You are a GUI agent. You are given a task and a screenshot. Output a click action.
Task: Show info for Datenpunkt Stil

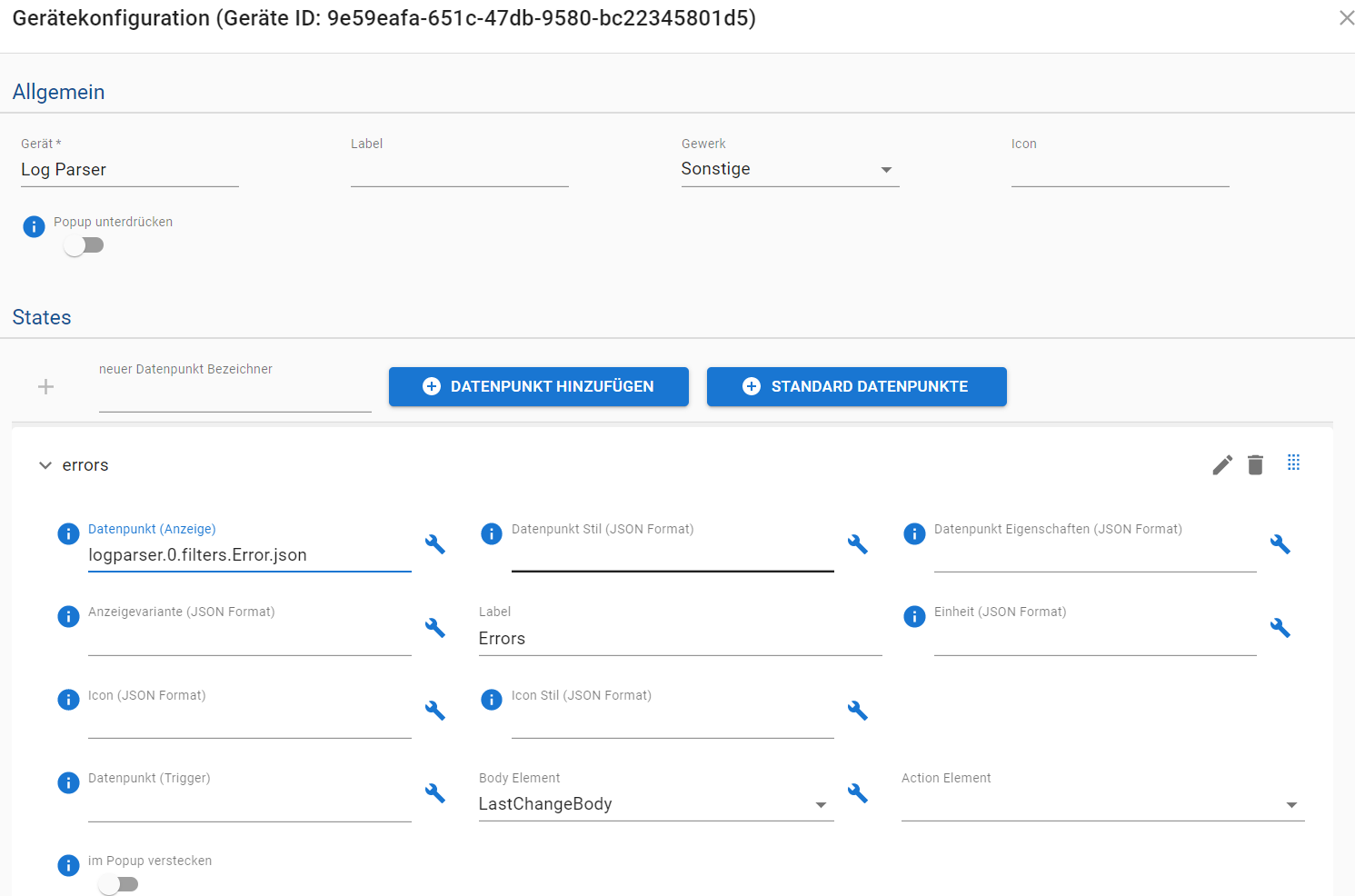[492, 534]
